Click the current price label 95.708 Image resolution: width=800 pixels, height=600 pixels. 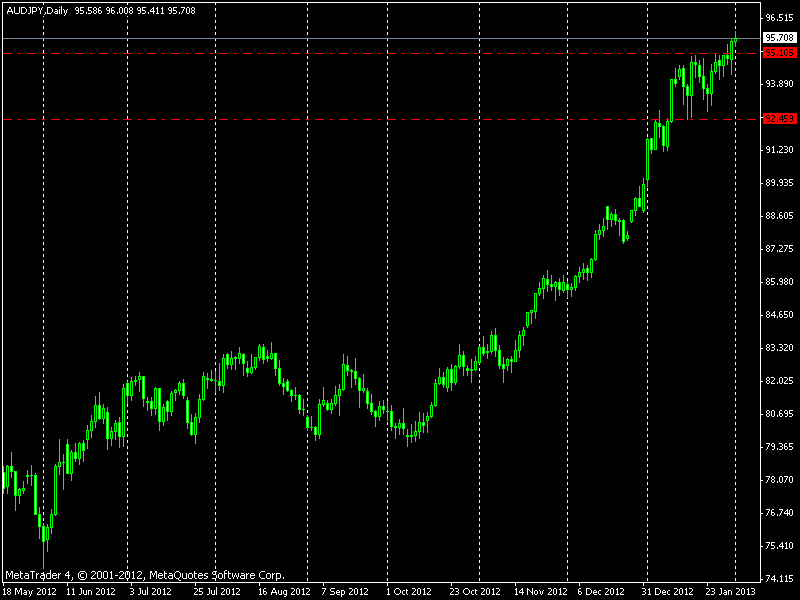pyautogui.click(x=778, y=38)
